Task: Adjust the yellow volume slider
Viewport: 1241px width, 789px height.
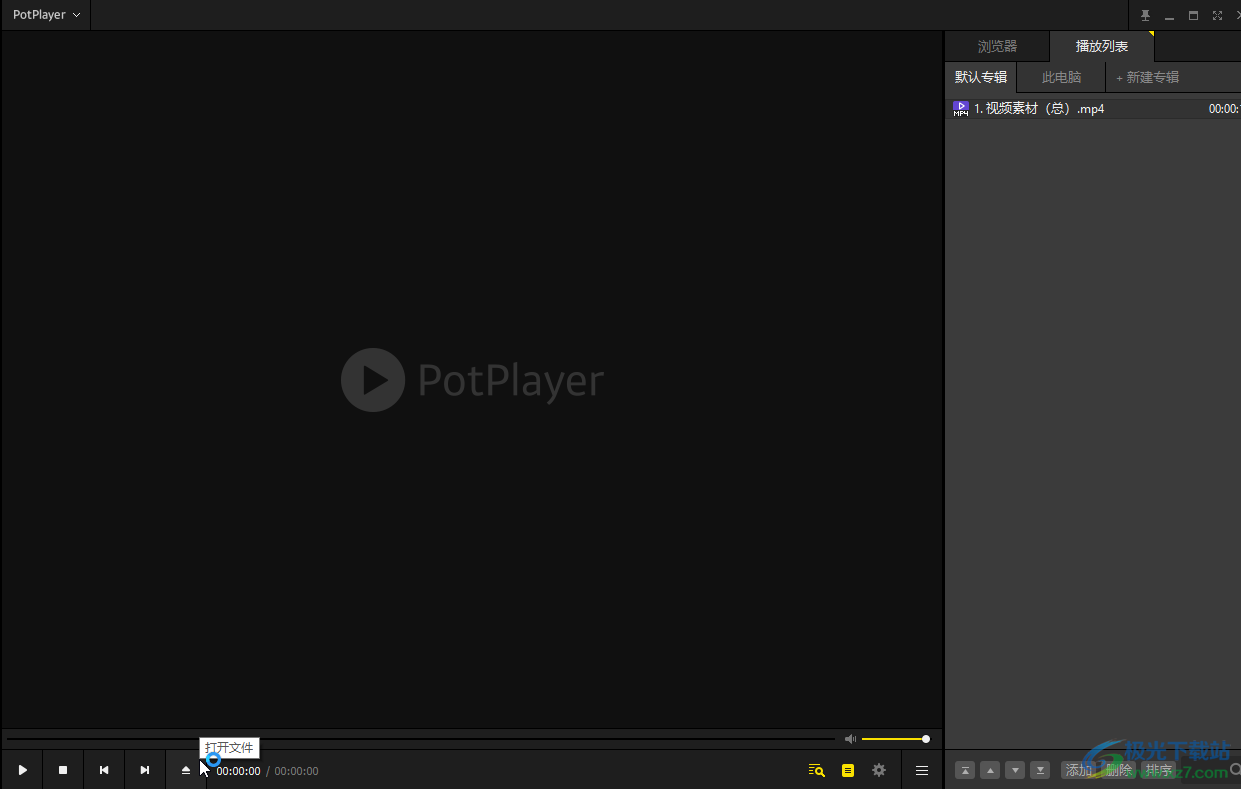Action: click(x=896, y=739)
